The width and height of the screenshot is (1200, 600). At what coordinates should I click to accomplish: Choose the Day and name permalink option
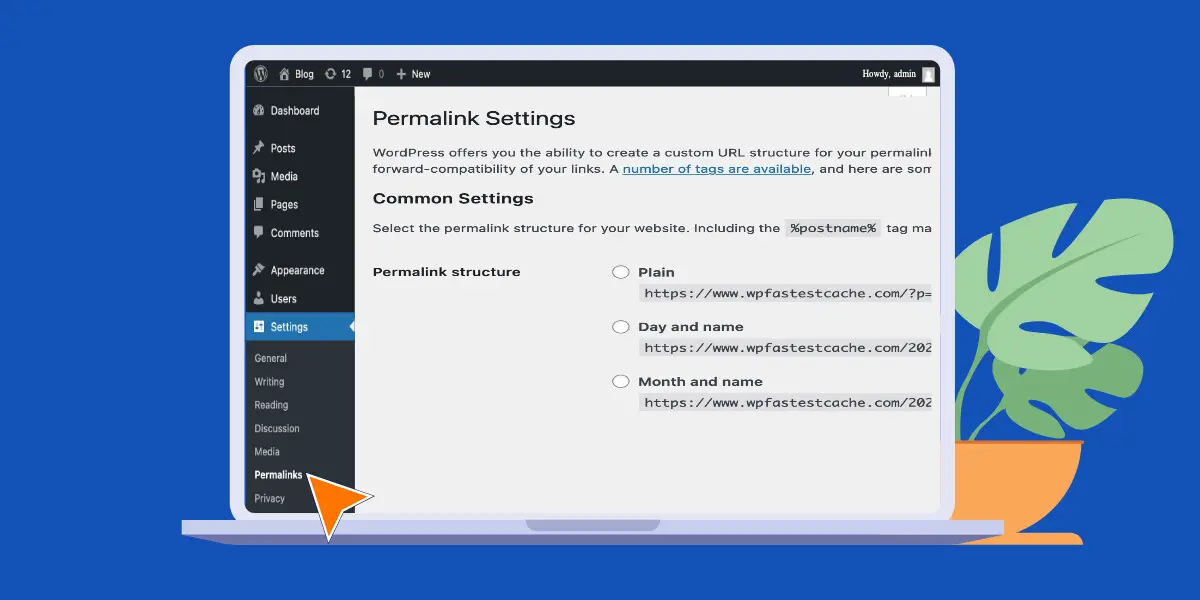coord(621,326)
